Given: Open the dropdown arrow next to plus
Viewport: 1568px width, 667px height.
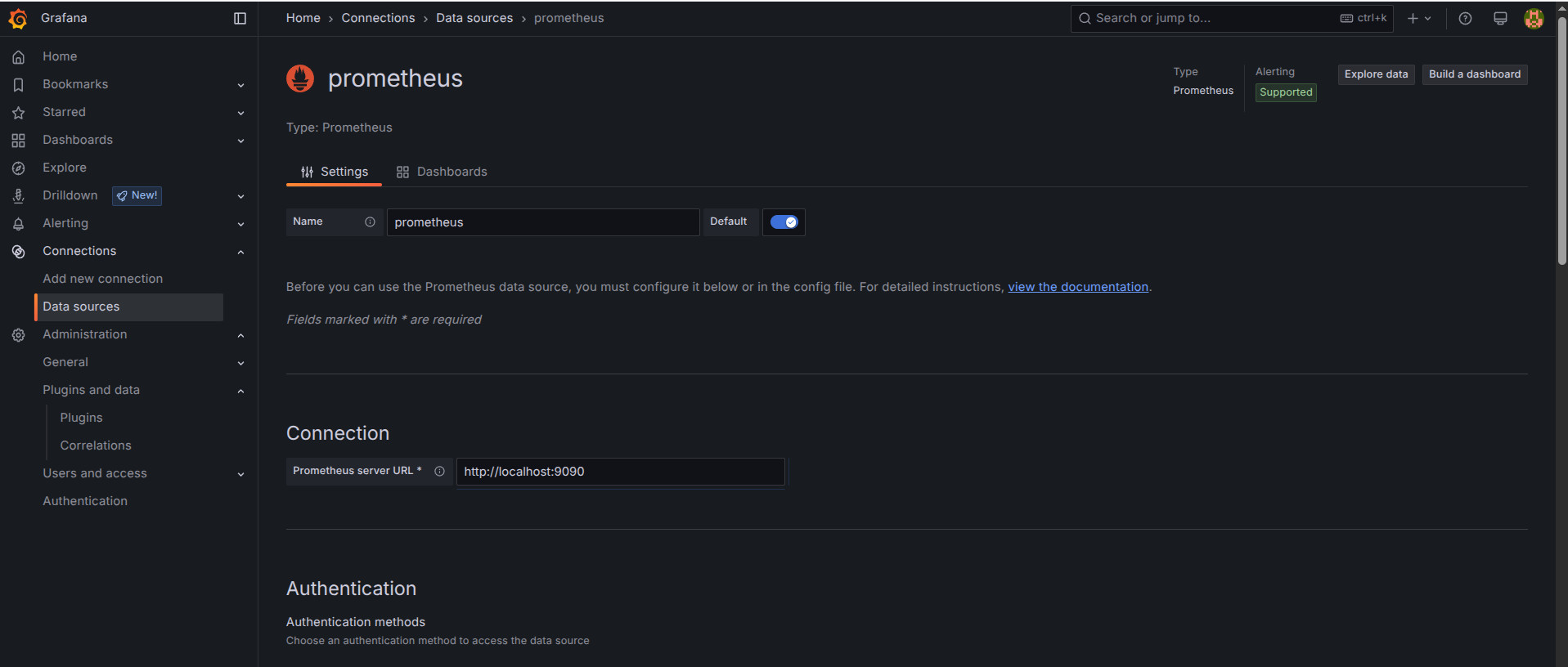Looking at the screenshot, I should click(x=1428, y=18).
